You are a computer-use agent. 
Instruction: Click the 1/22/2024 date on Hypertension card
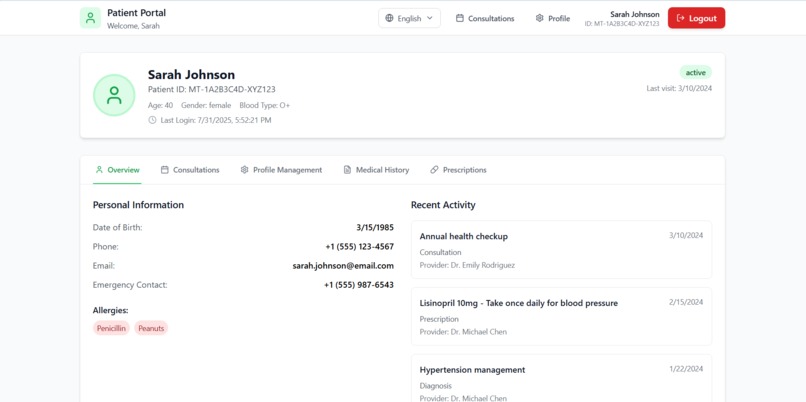point(686,369)
